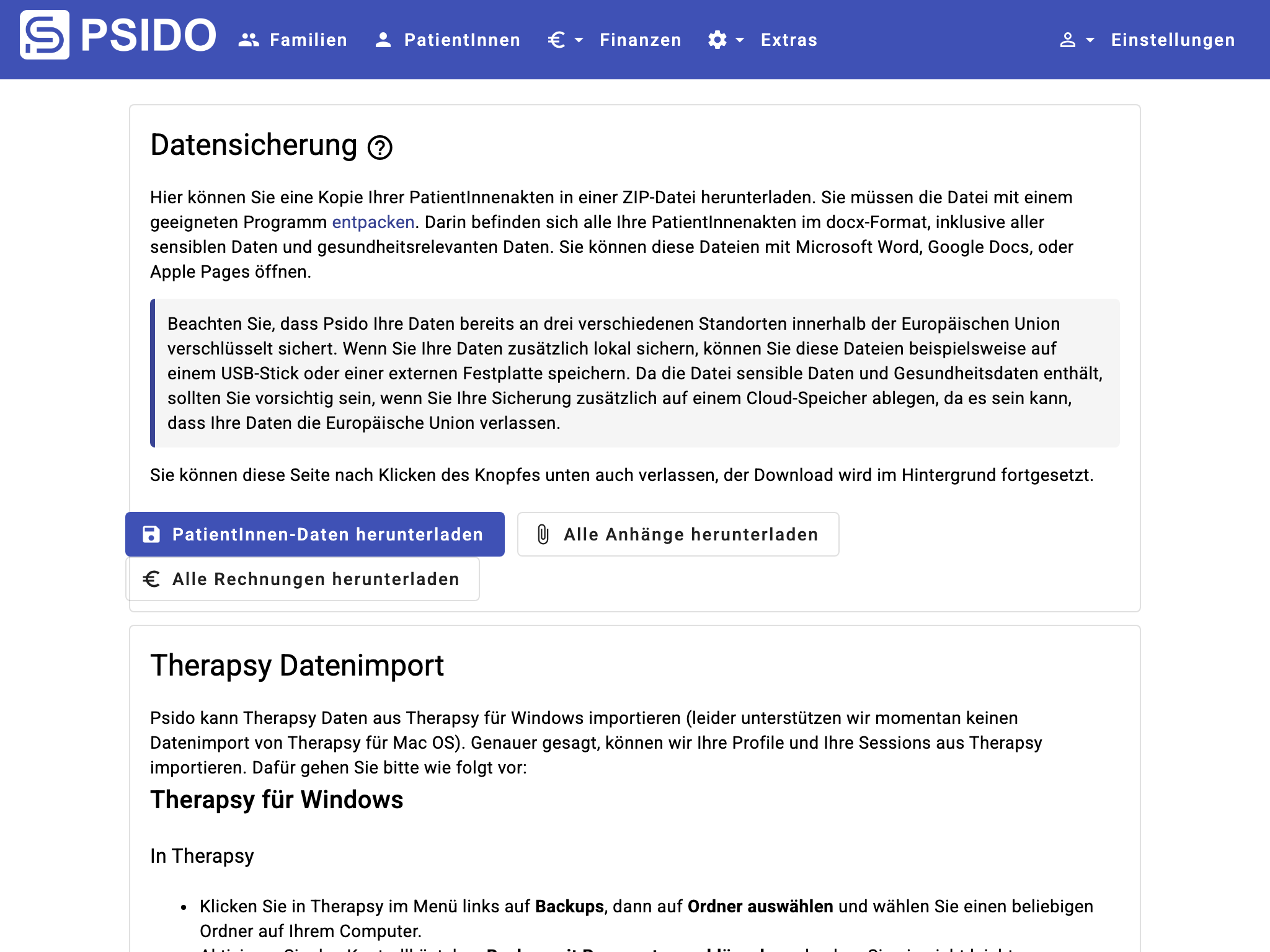This screenshot has width=1270, height=952.
Task: Click the Familien group icon
Action: coord(249,40)
